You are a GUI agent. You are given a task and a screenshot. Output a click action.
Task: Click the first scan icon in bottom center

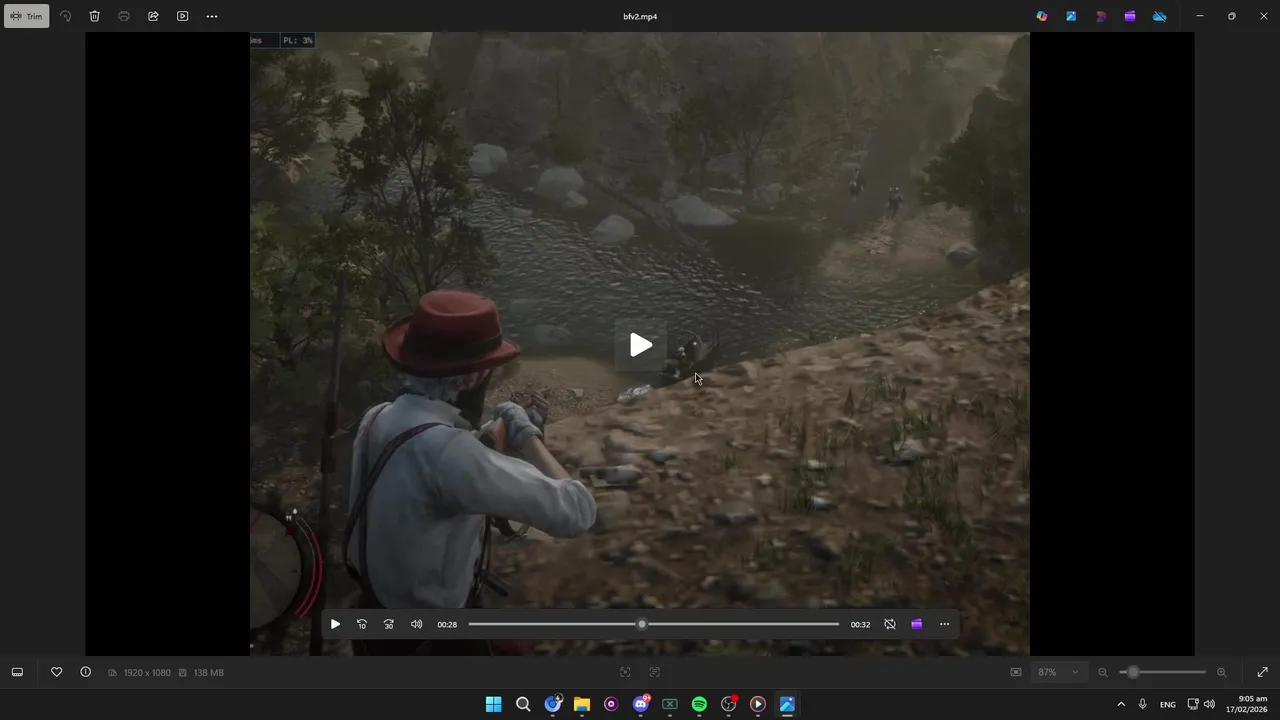625,672
